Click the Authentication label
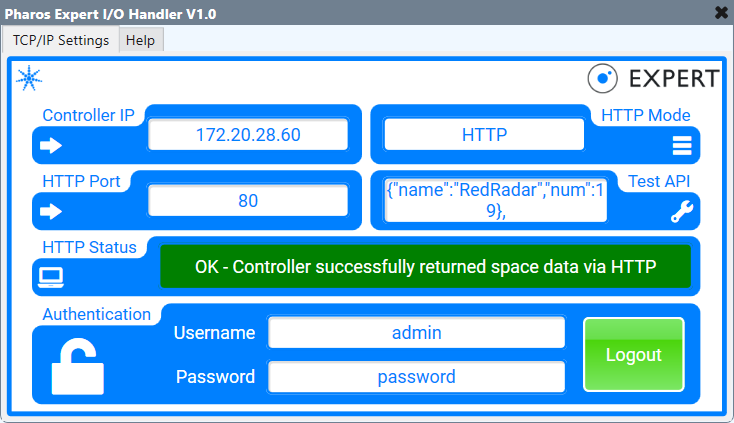This screenshot has height=423, width=734. tap(96, 314)
